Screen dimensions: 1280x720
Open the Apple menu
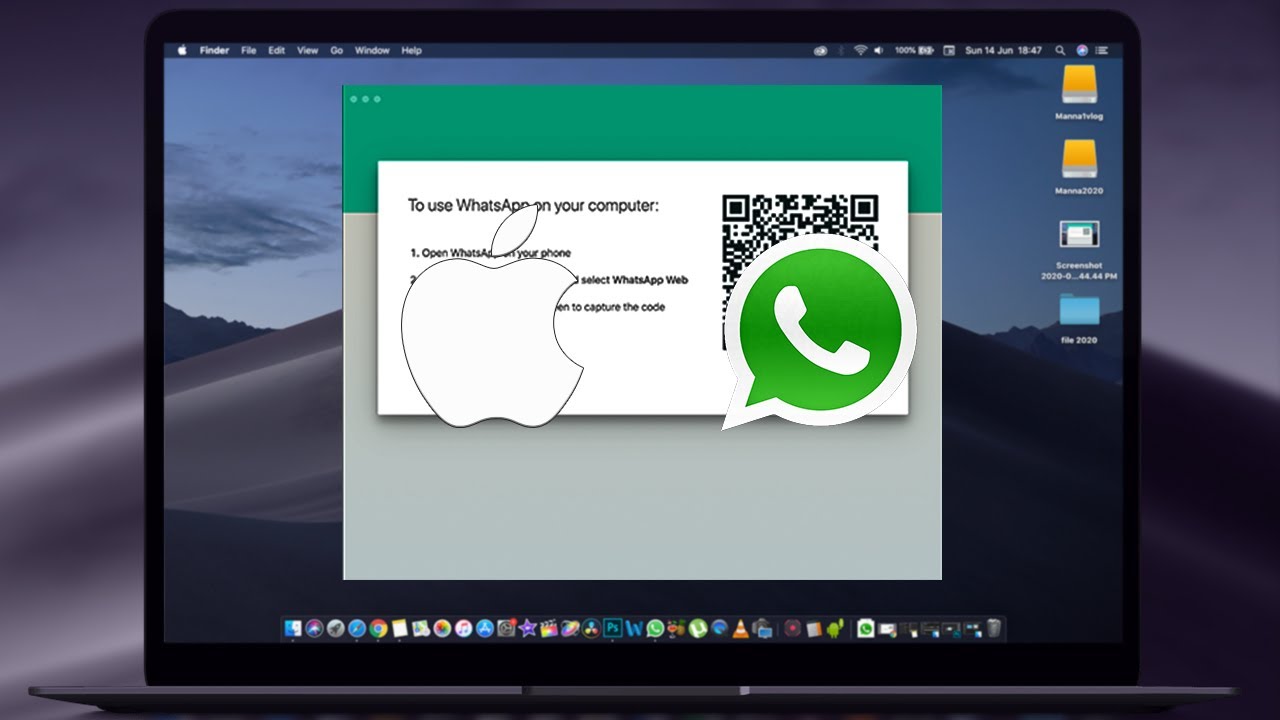(182, 50)
